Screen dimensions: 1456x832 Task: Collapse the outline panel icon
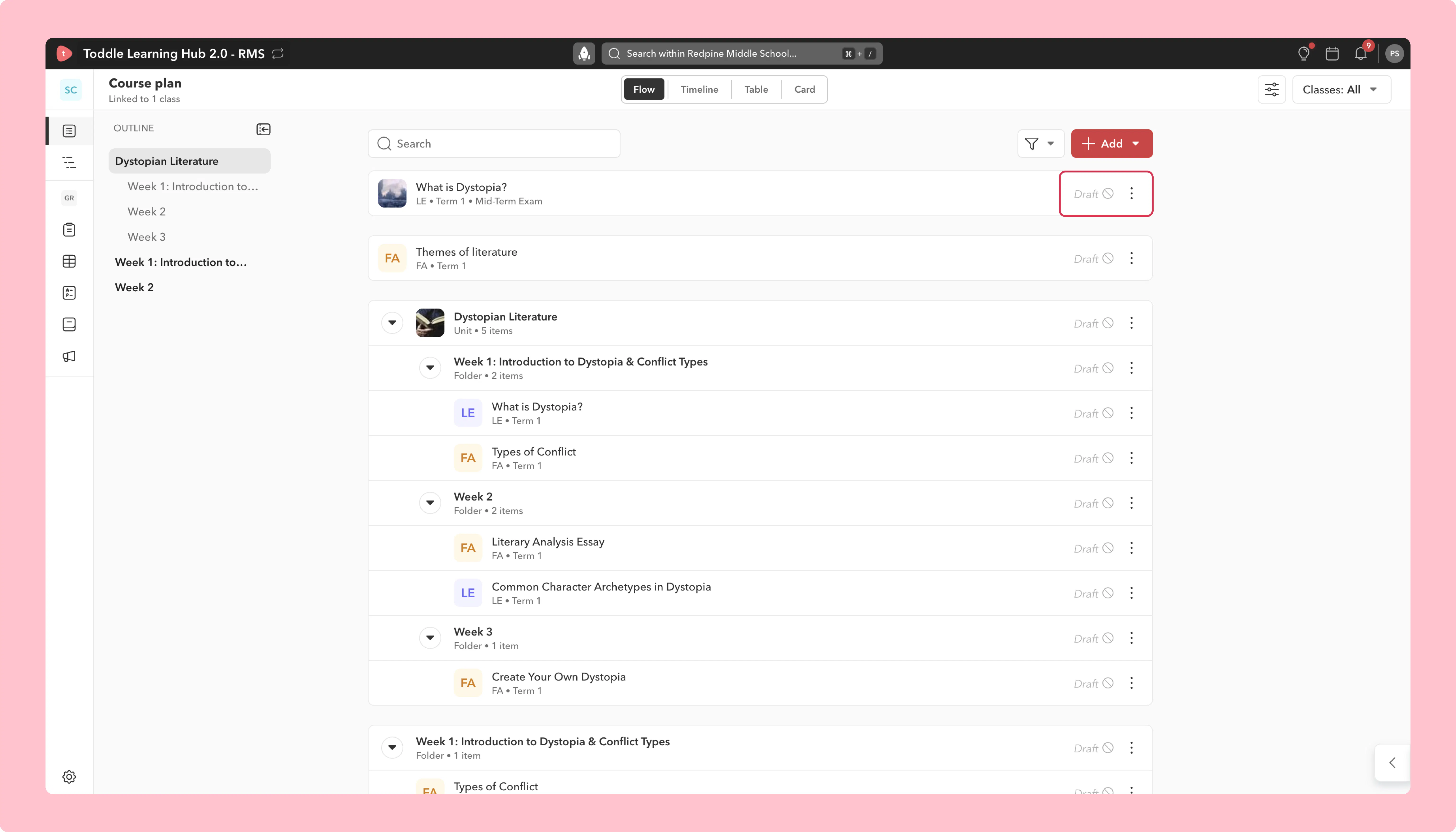264,129
